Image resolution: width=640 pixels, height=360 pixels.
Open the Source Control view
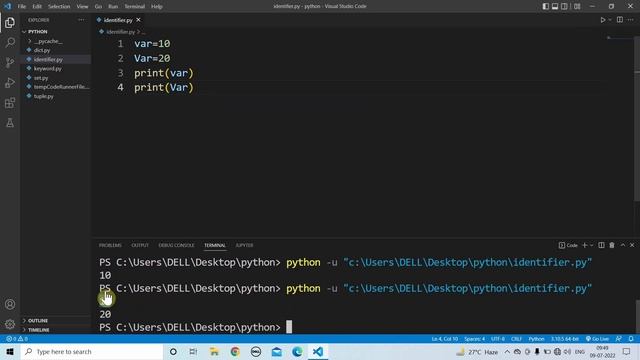point(10,62)
